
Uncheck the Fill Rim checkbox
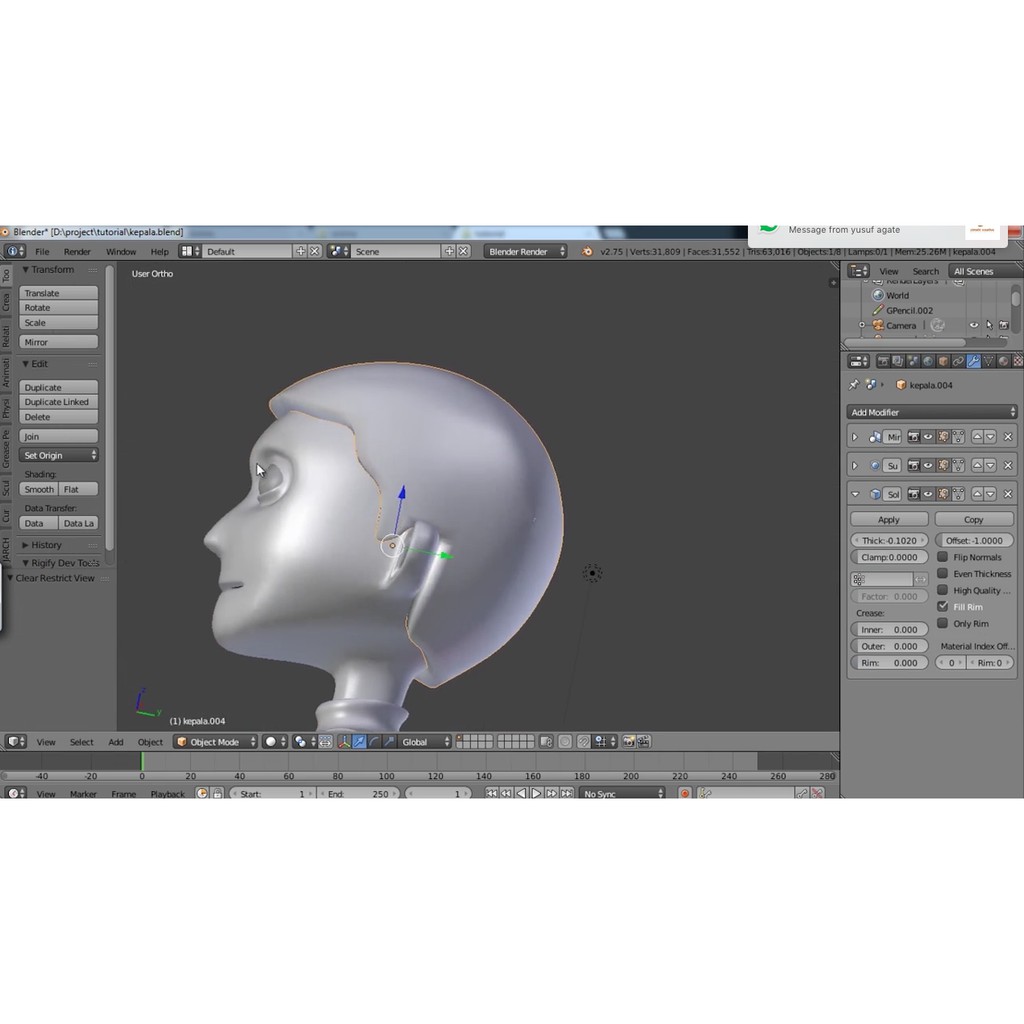tap(942, 607)
